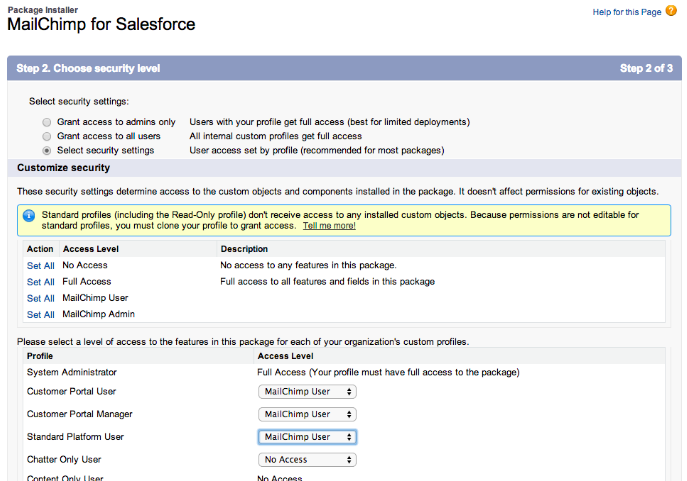Click the Package Installer label

coord(43,10)
